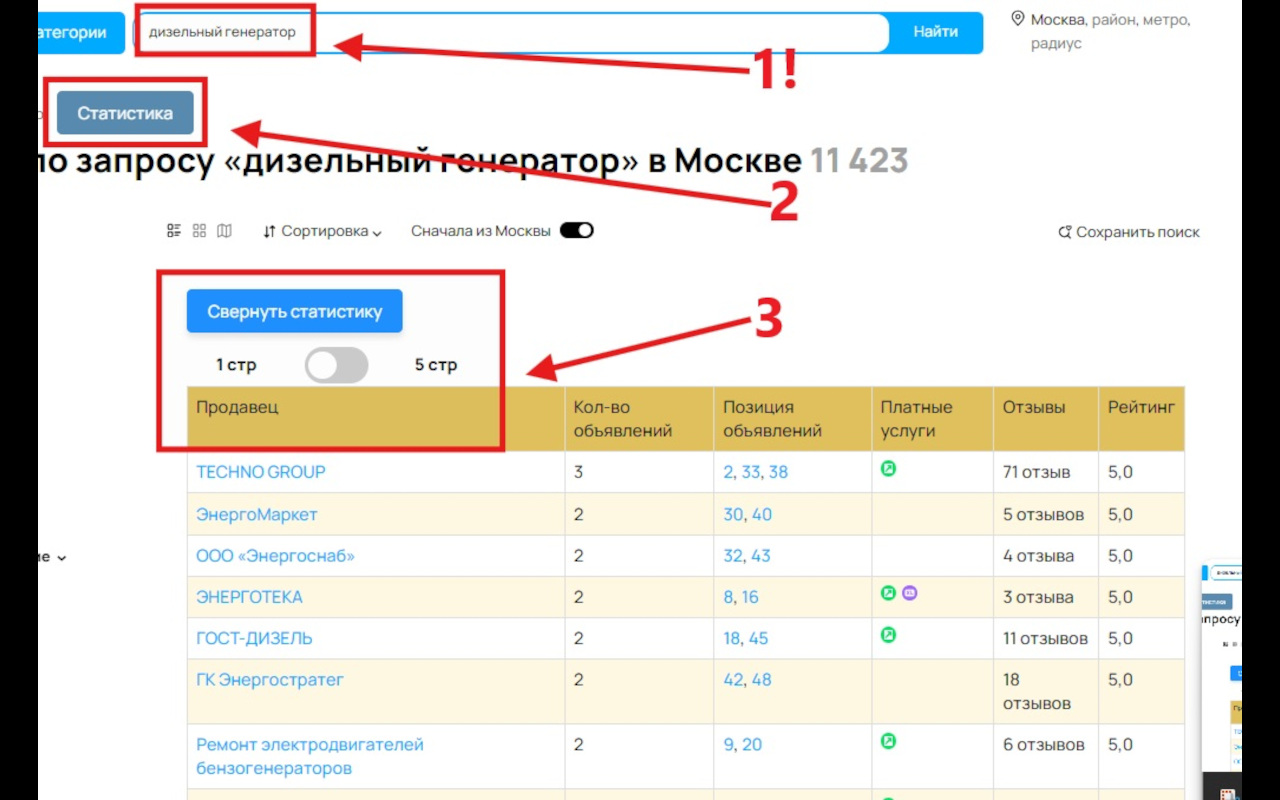
Task: Click paid service icon in ГОСТ-ДИЗЕЛЬ row
Action: click(x=888, y=634)
